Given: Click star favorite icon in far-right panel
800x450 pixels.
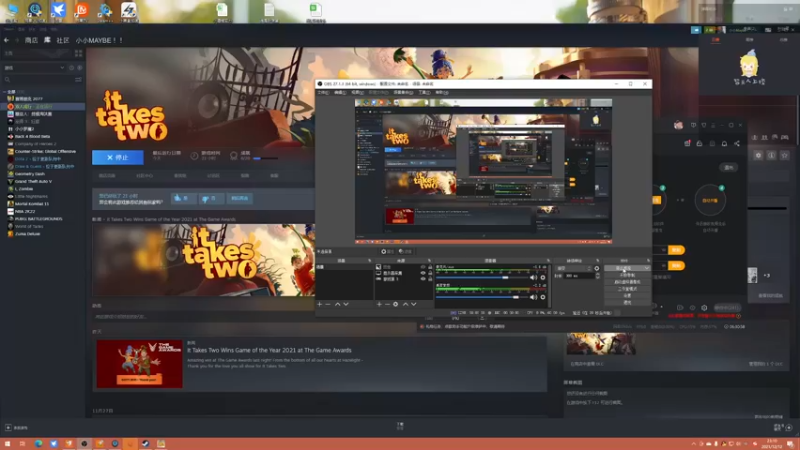Looking at the screenshot, I should (x=785, y=155).
